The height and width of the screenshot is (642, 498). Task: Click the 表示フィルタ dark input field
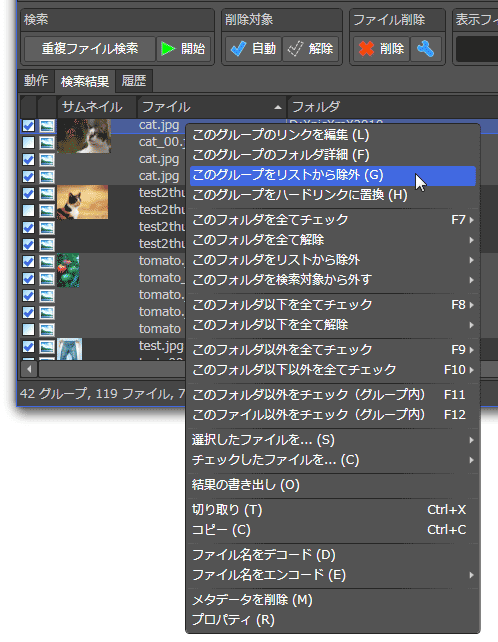point(477,49)
